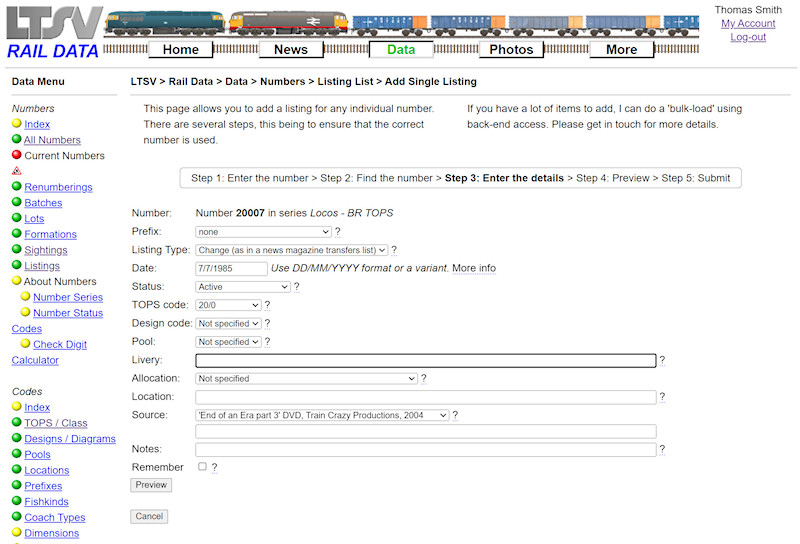
Task: Open the Lots link in sidebar
Action: click(34, 218)
